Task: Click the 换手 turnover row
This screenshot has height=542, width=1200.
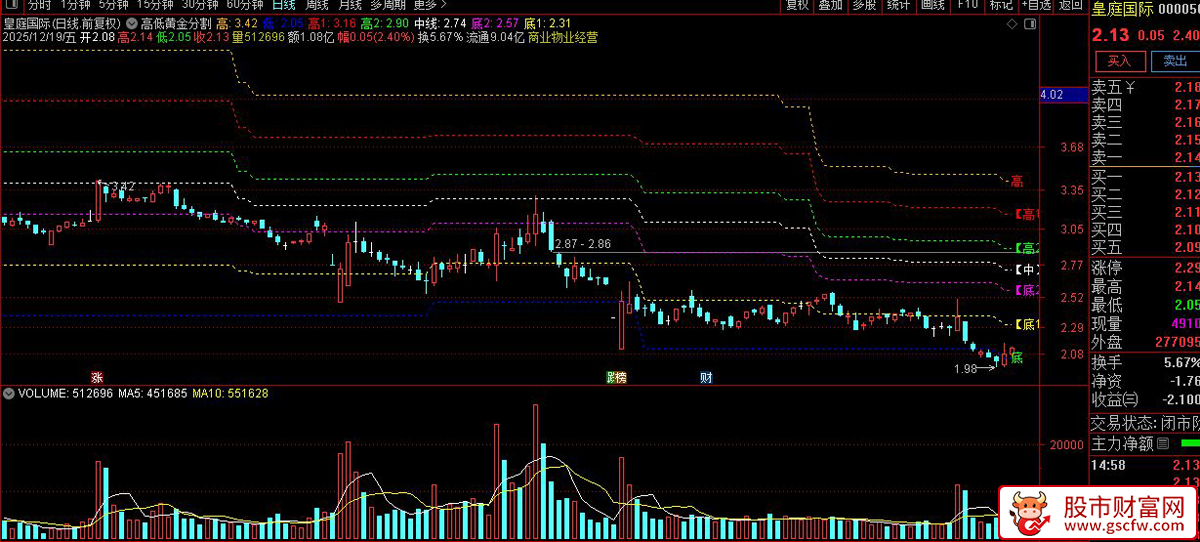Action: click(x=1145, y=362)
